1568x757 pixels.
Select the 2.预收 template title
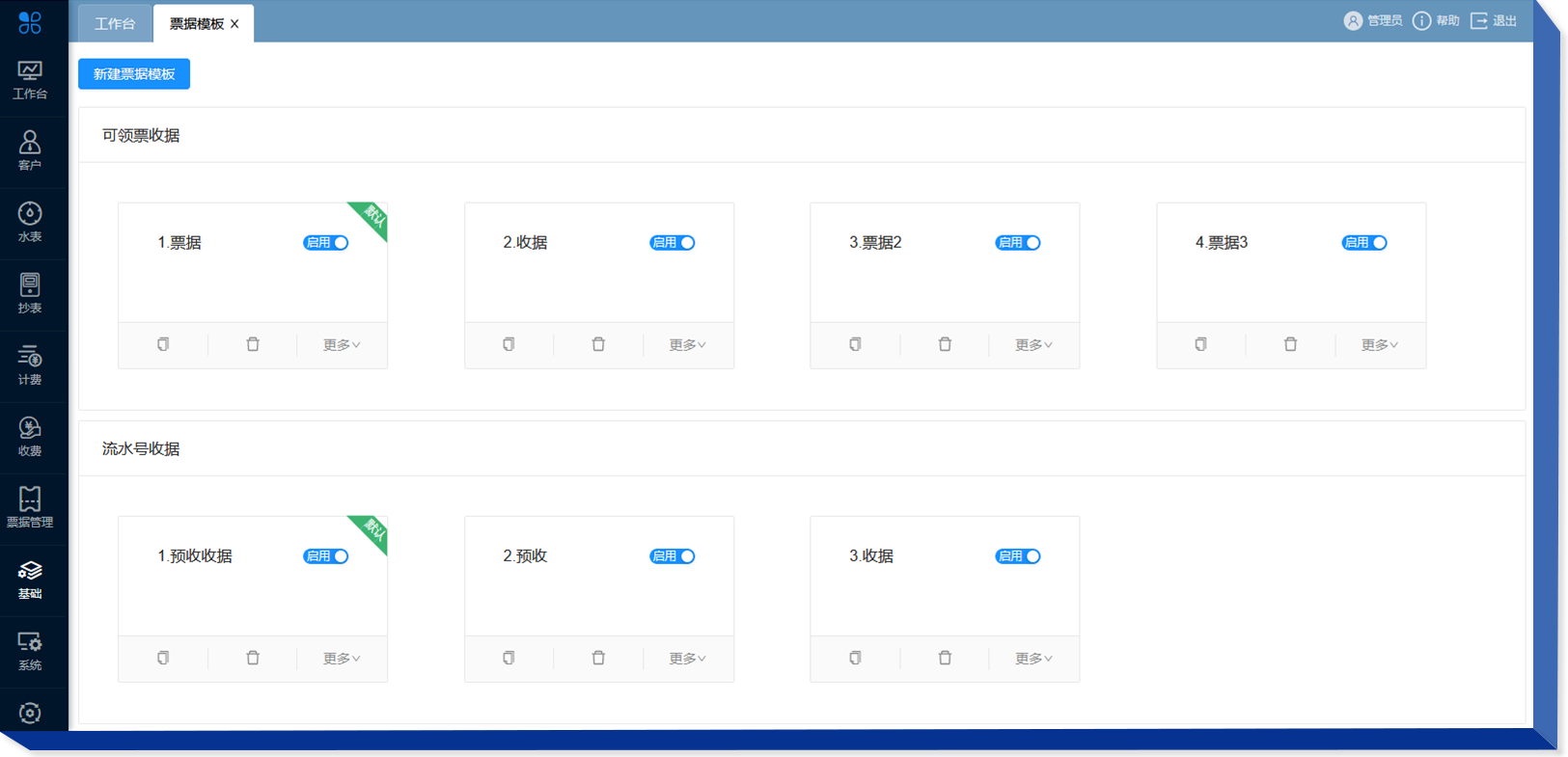tap(525, 556)
